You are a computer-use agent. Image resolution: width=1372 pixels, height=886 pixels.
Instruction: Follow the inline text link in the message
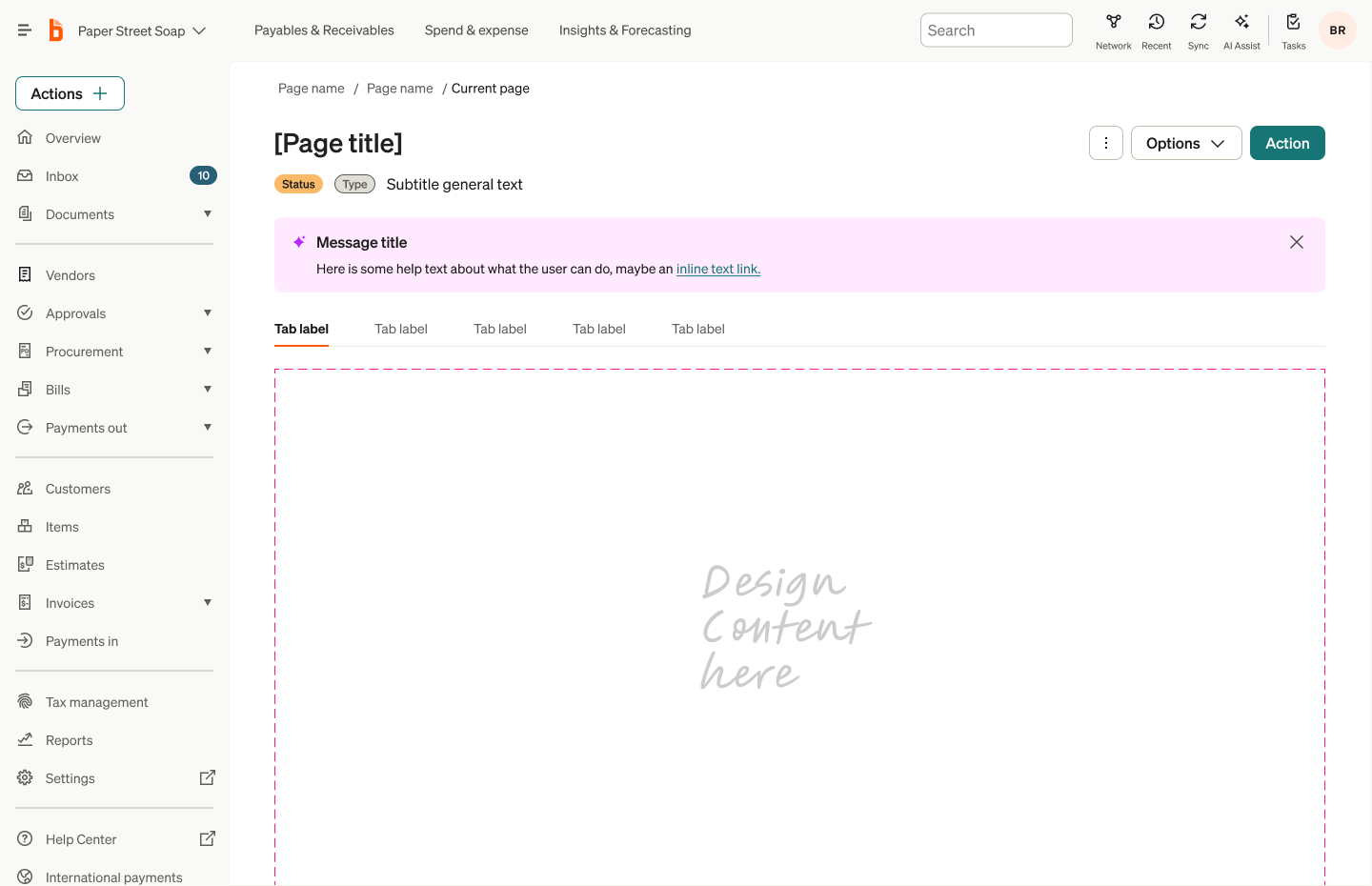717,269
